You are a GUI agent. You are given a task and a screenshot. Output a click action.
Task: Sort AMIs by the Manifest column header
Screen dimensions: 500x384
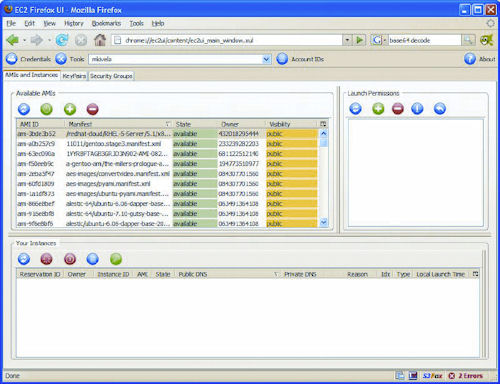click(x=118, y=124)
